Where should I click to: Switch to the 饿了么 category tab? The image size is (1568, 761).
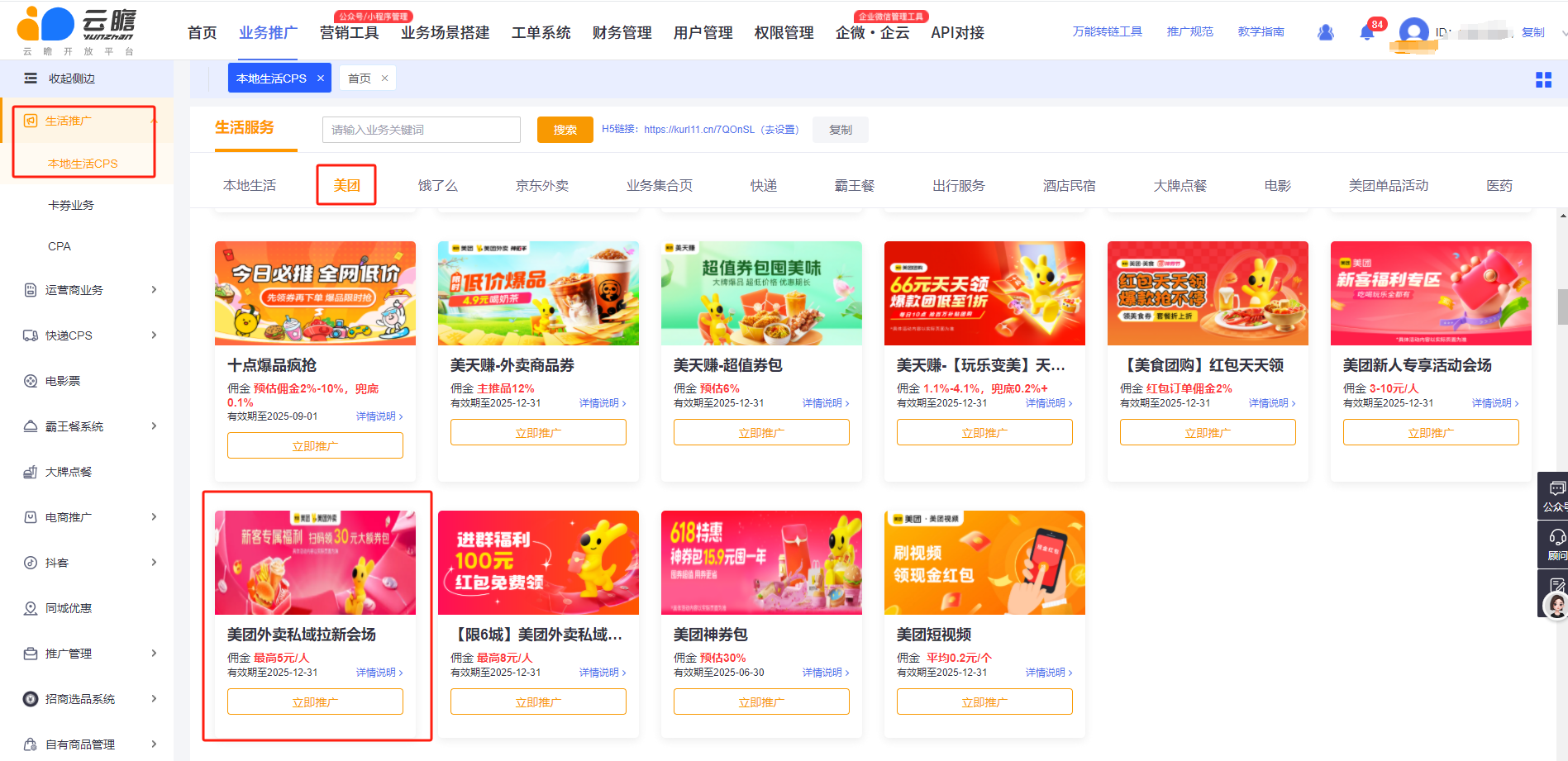(x=438, y=185)
